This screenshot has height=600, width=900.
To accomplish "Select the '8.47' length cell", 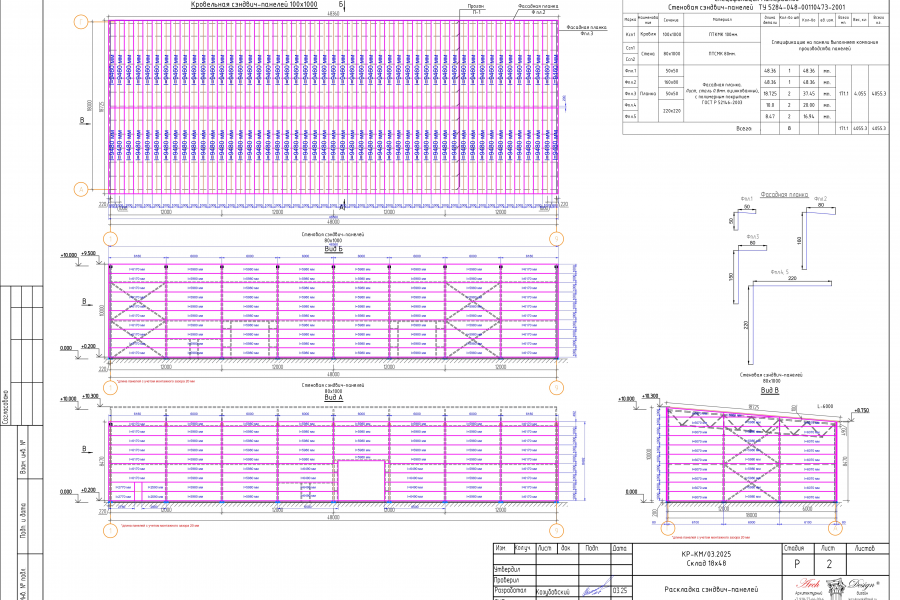I will tap(770, 116).
